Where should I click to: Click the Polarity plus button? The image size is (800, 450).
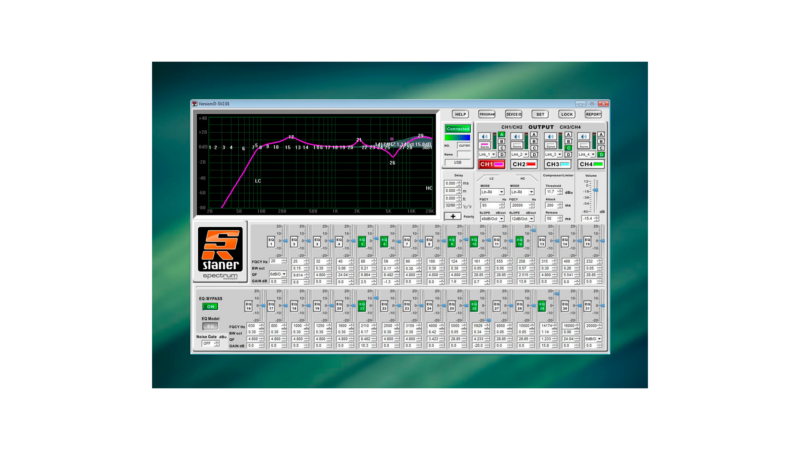pyautogui.click(x=452, y=216)
